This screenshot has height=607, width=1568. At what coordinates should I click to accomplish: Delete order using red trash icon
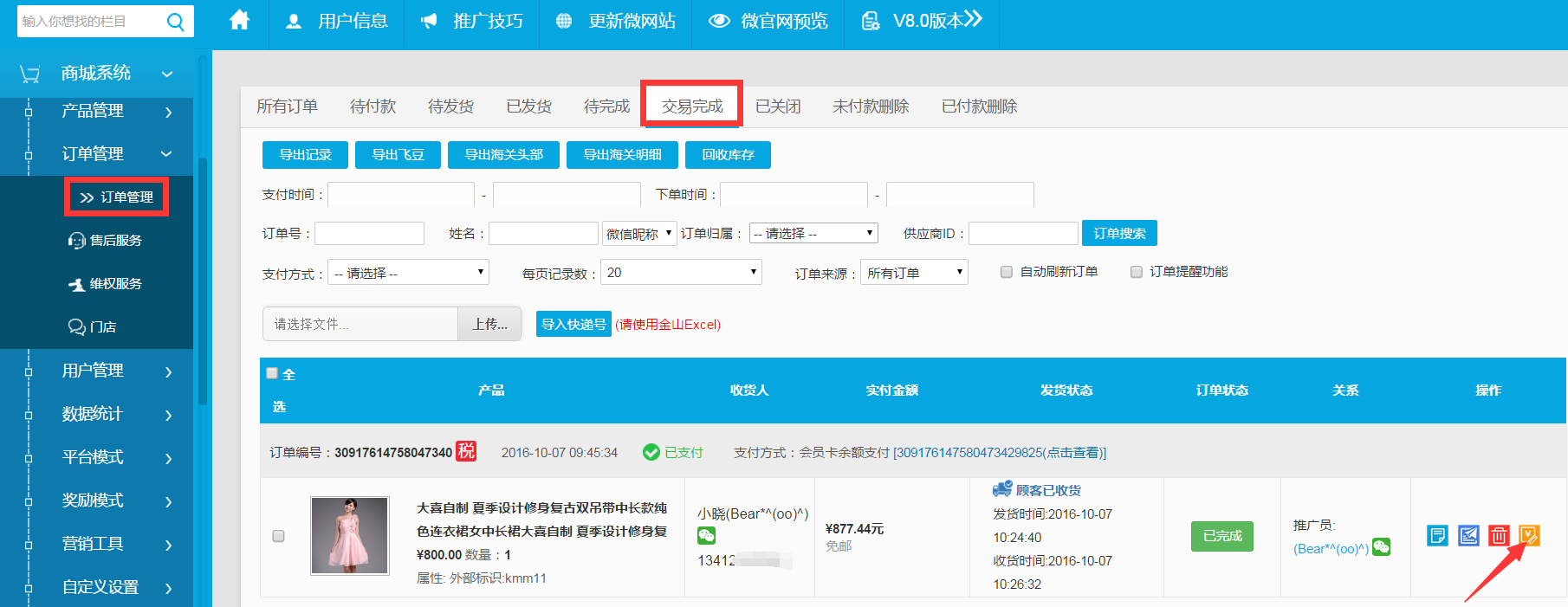click(1499, 536)
